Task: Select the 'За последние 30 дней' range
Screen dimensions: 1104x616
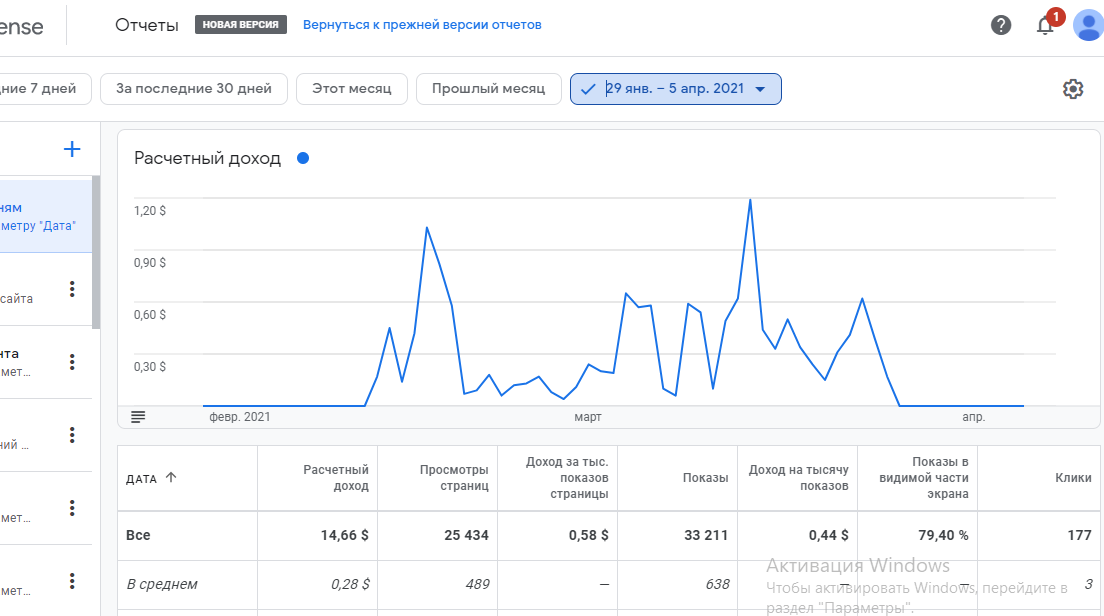Action: [194, 89]
